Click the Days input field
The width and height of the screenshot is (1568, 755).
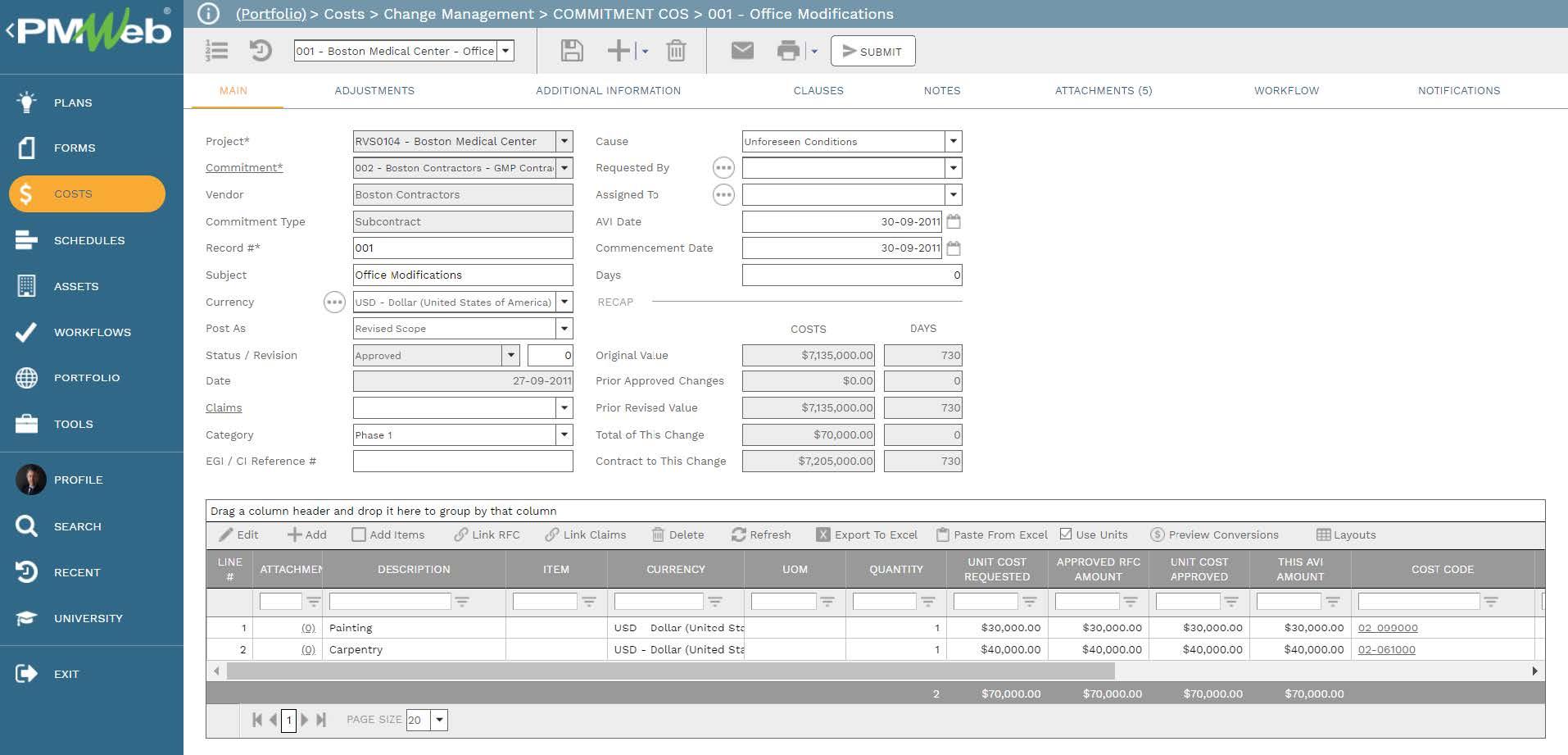[x=852, y=275]
